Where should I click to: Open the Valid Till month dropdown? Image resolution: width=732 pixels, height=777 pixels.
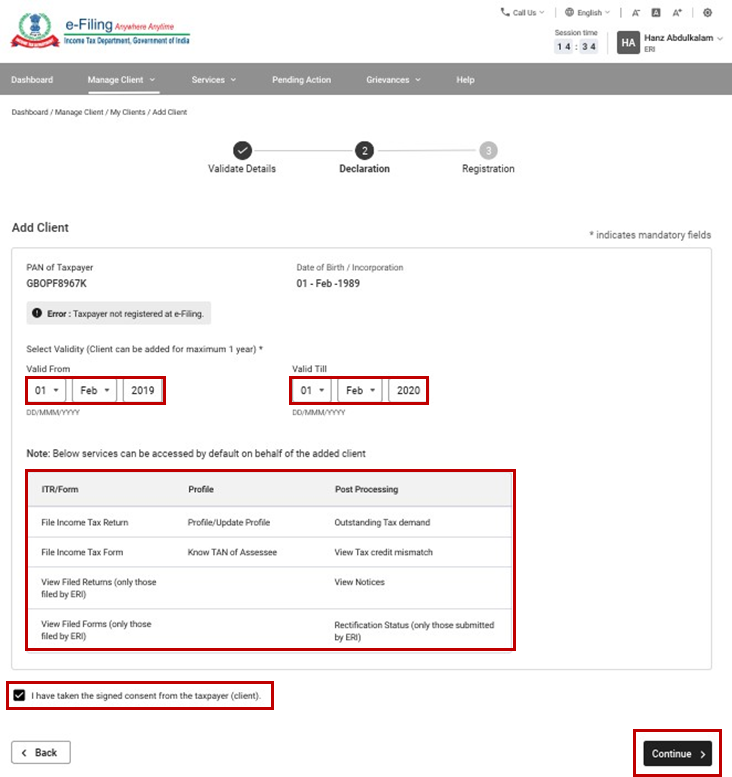[361, 390]
